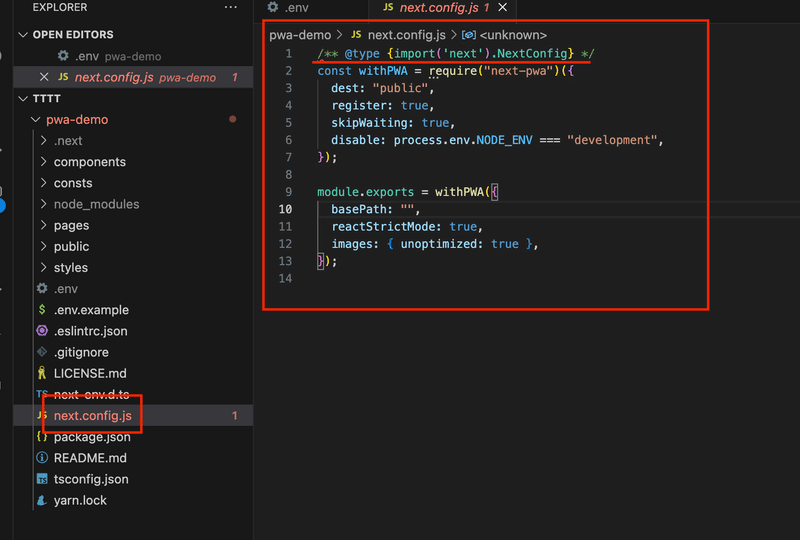The height and width of the screenshot is (540, 800).
Task: Click gear icon beside .env in tree
Action: point(42,288)
